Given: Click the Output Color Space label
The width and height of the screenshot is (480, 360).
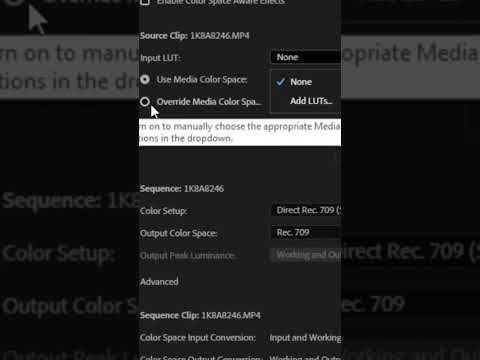Looking at the screenshot, I should [179, 233].
